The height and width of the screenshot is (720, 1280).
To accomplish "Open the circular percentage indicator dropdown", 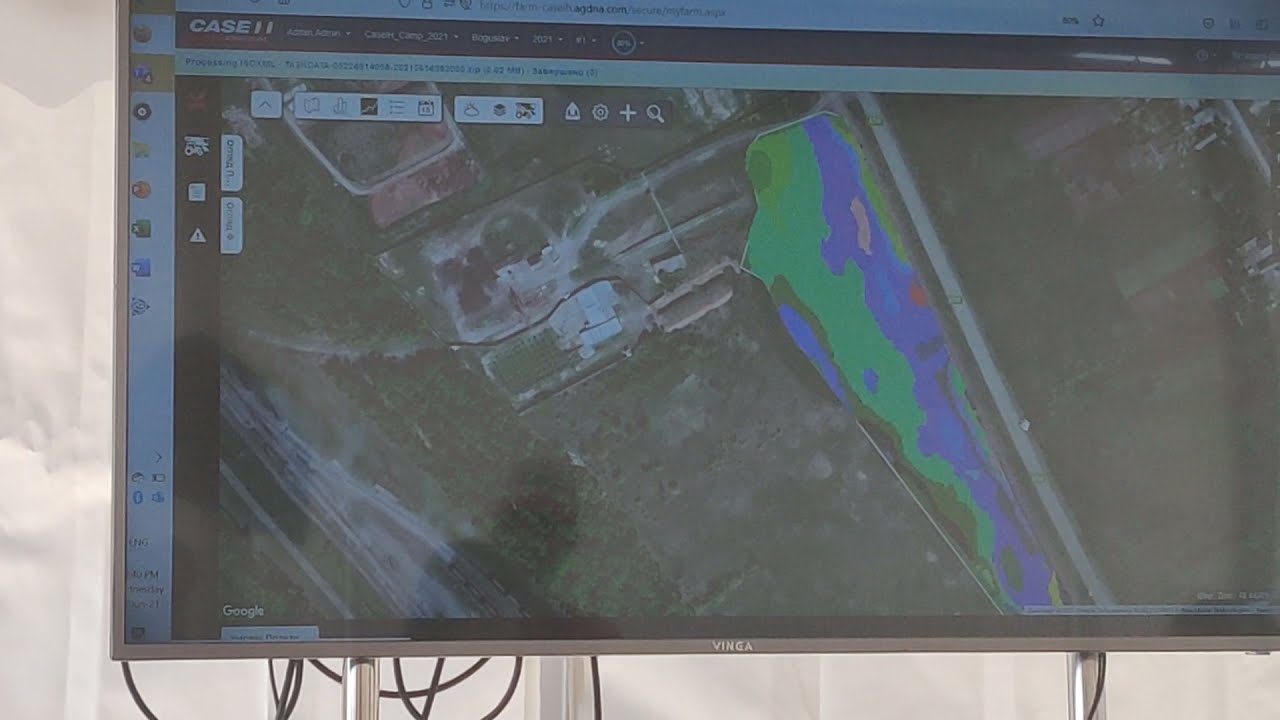I will (628, 43).
